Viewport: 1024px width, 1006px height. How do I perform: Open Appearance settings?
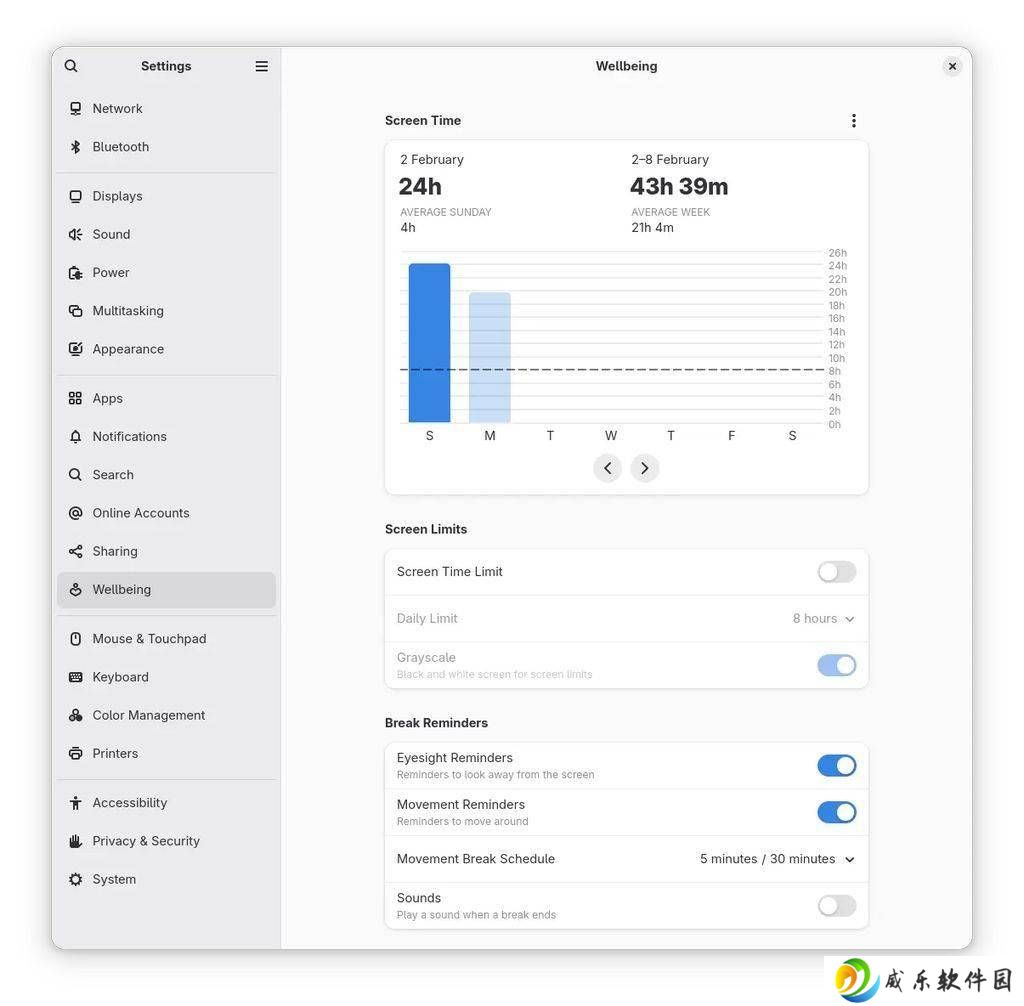166,349
